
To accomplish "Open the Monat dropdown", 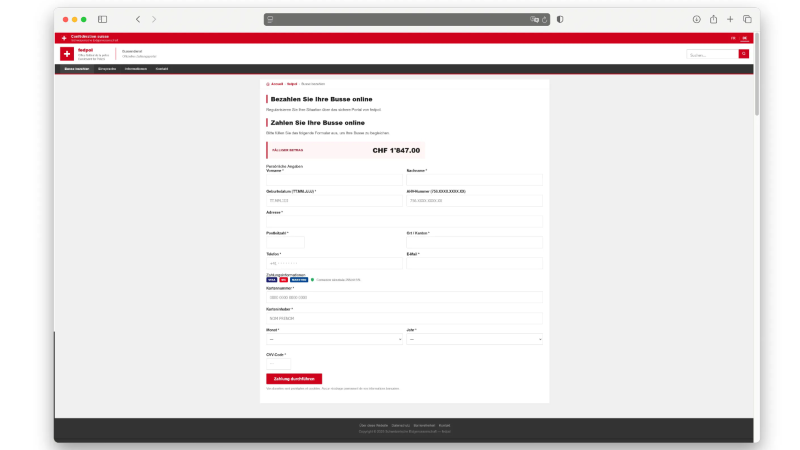I will pyautogui.click(x=334, y=339).
